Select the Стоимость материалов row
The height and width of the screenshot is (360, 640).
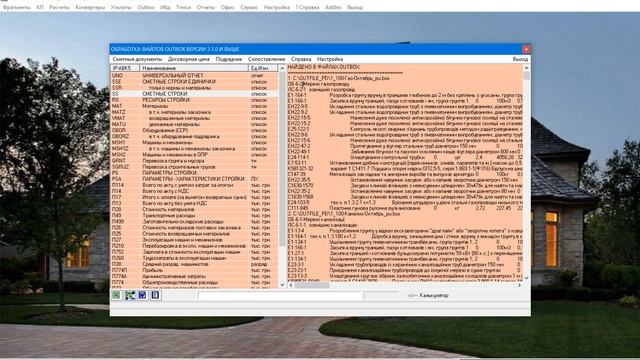click(194, 209)
